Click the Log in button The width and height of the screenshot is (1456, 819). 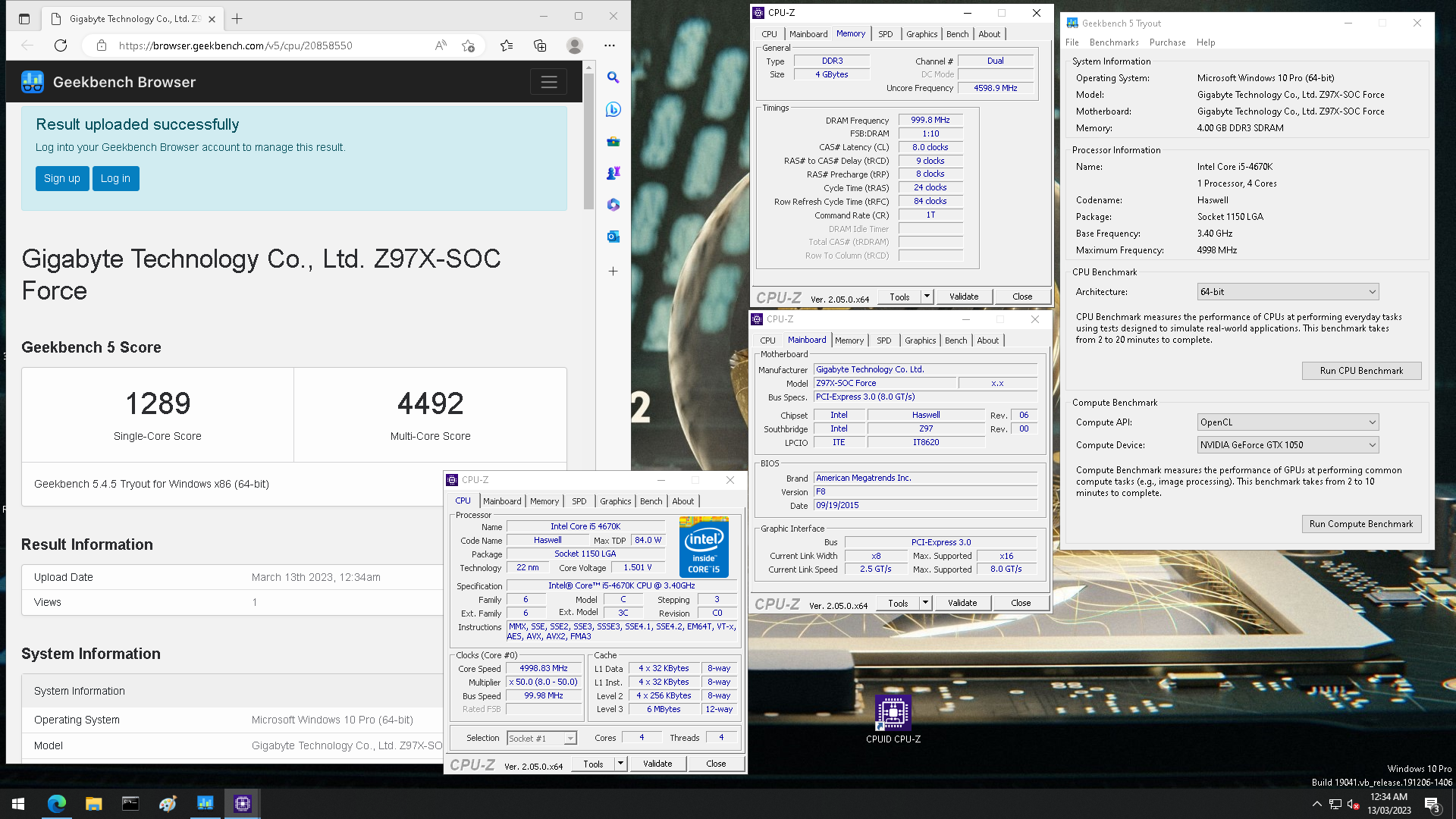pos(115,178)
